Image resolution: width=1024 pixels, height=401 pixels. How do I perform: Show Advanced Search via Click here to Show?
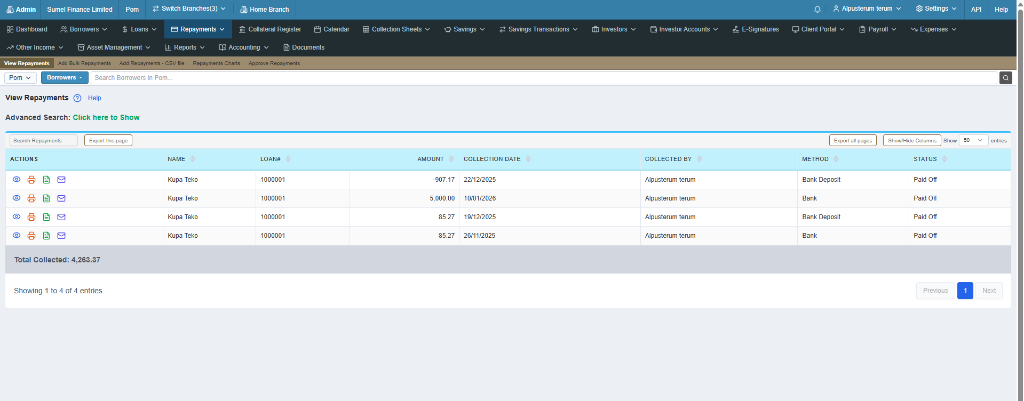[106, 118]
